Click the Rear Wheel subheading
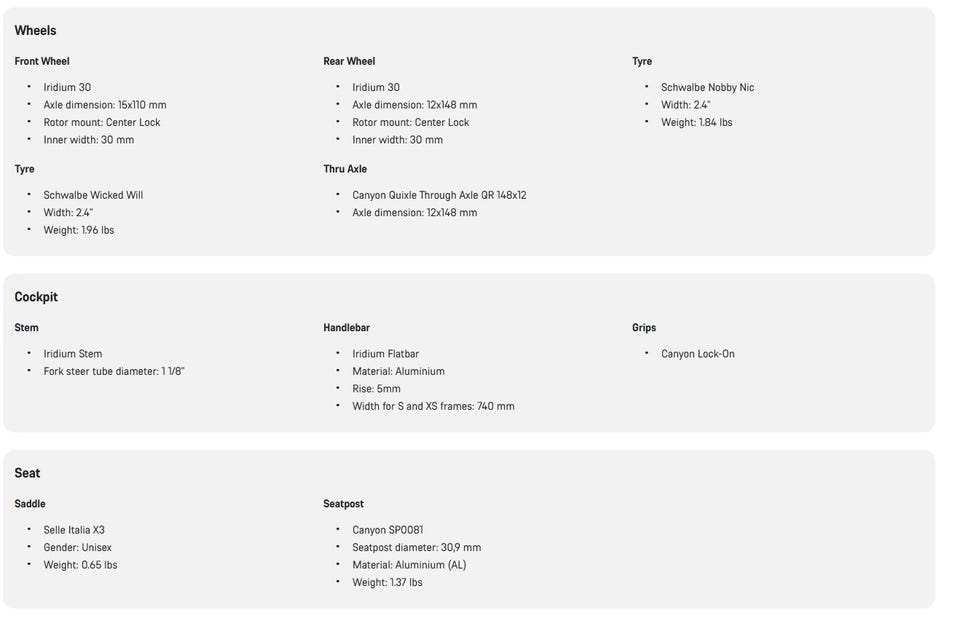960x618 pixels. (x=349, y=61)
